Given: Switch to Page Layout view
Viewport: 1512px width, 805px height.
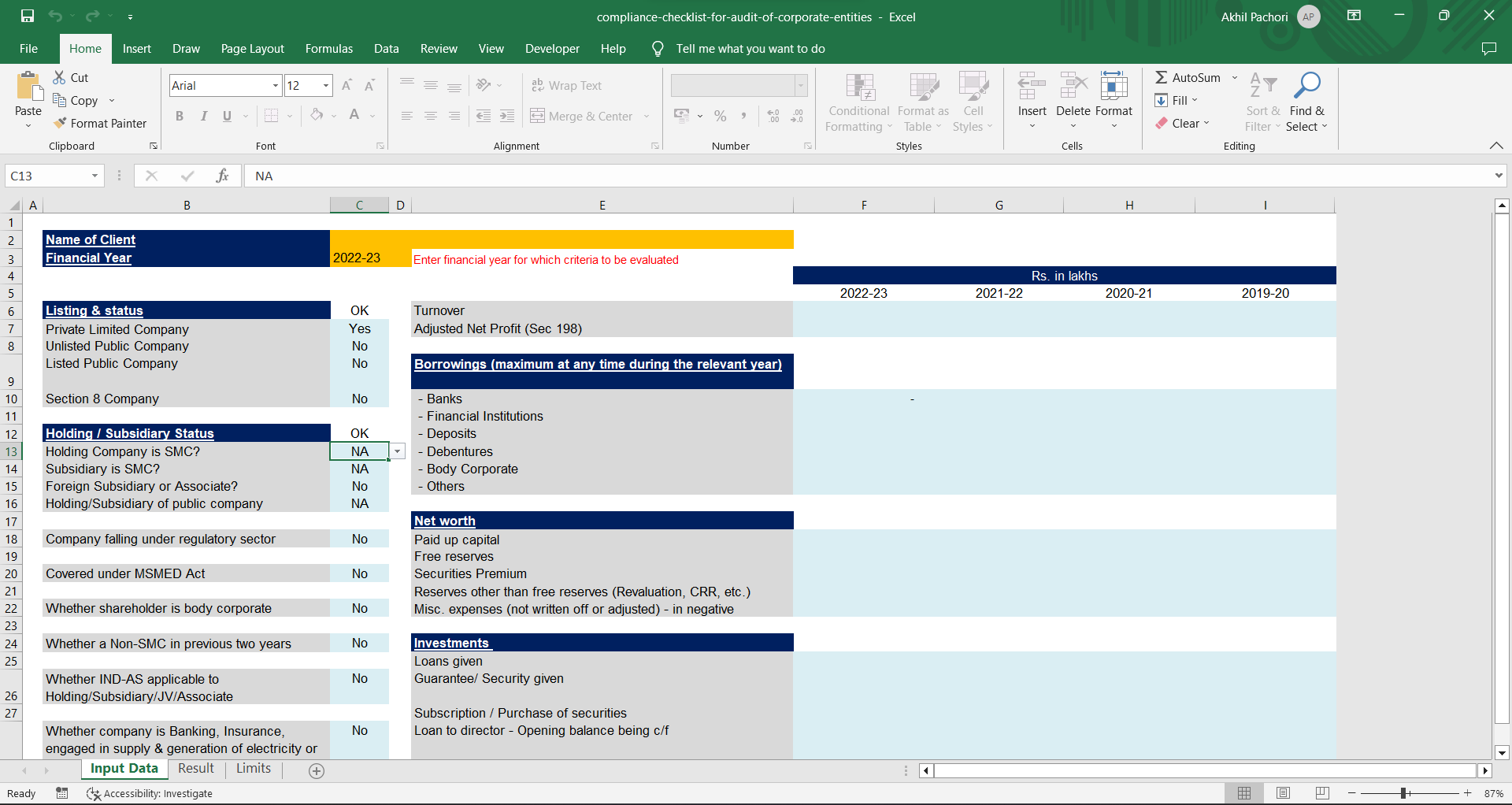Looking at the screenshot, I should (1283, 793).
